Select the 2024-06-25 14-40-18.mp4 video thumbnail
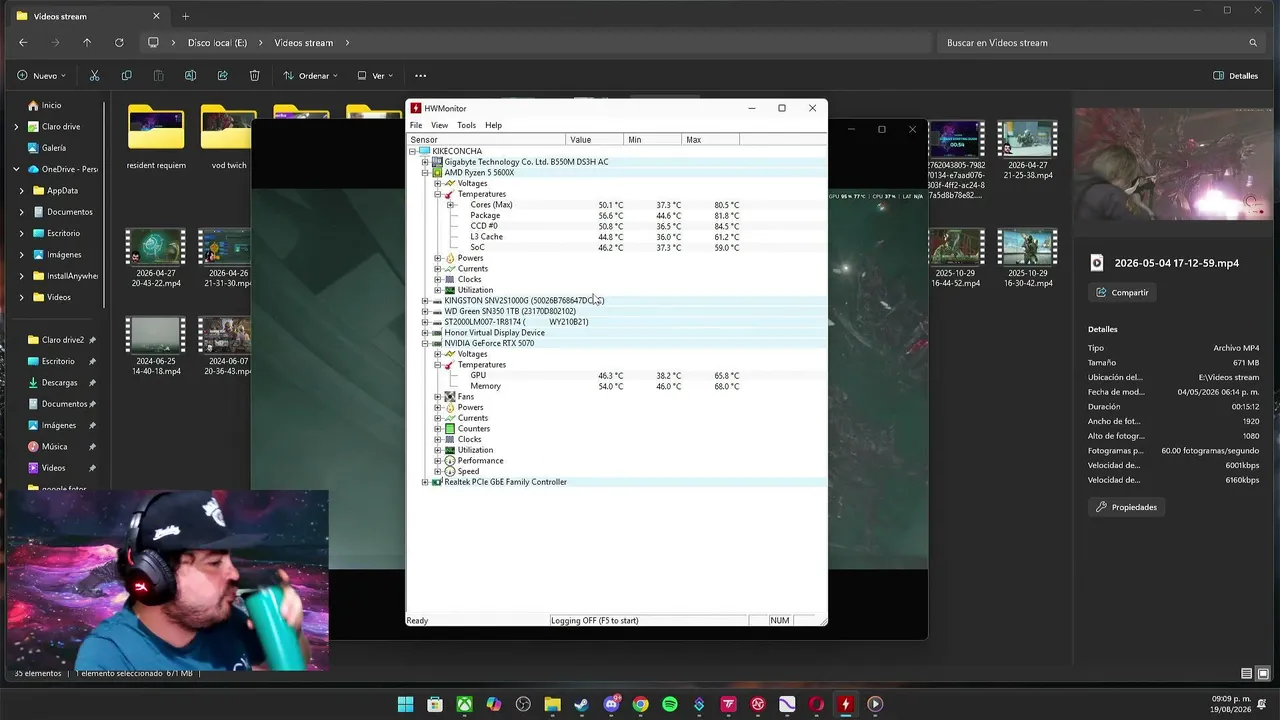This screenshot has width=1280, height=720. pyautogui.click(x=155, y=334)
